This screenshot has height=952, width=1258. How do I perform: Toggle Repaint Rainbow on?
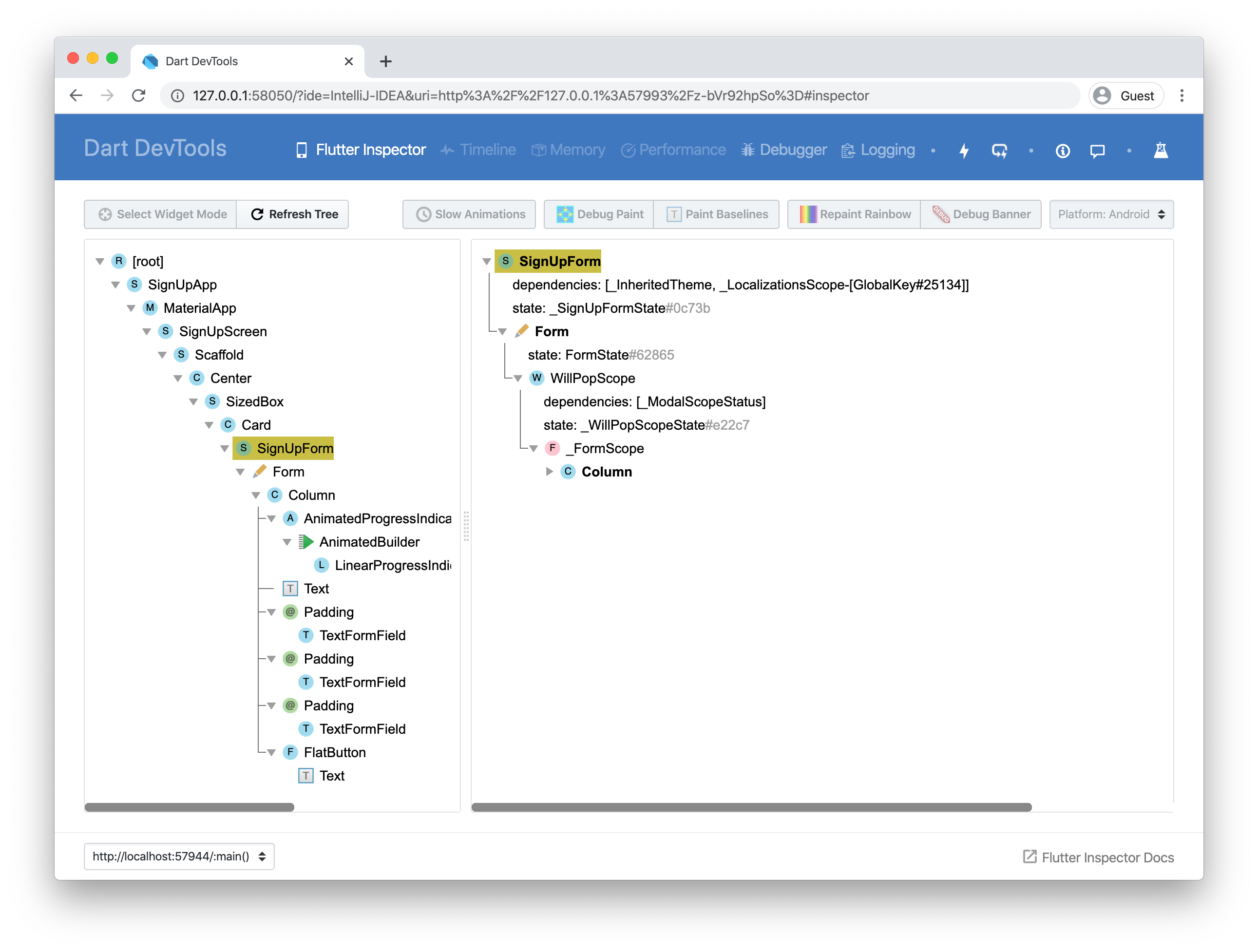click(x=855, y=213)
